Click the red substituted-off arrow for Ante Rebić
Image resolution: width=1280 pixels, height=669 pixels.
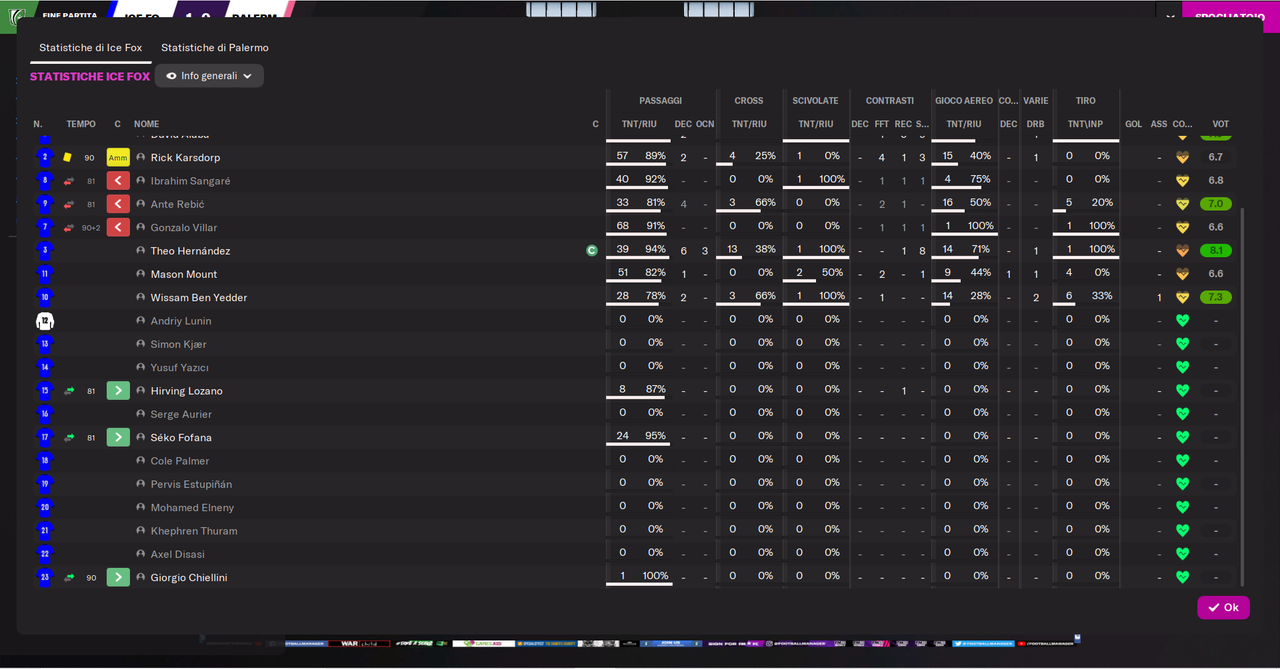pyautogui.click(x=118, y=204)
